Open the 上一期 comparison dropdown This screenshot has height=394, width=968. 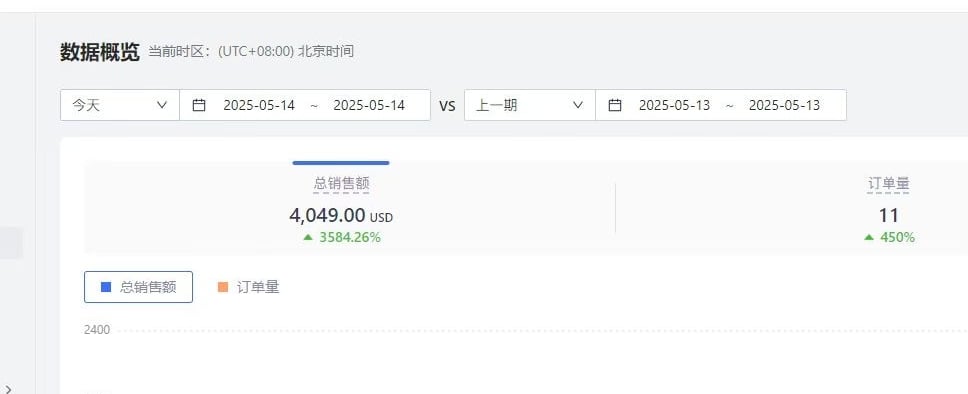pyautogui.click(x=530, y=105)
